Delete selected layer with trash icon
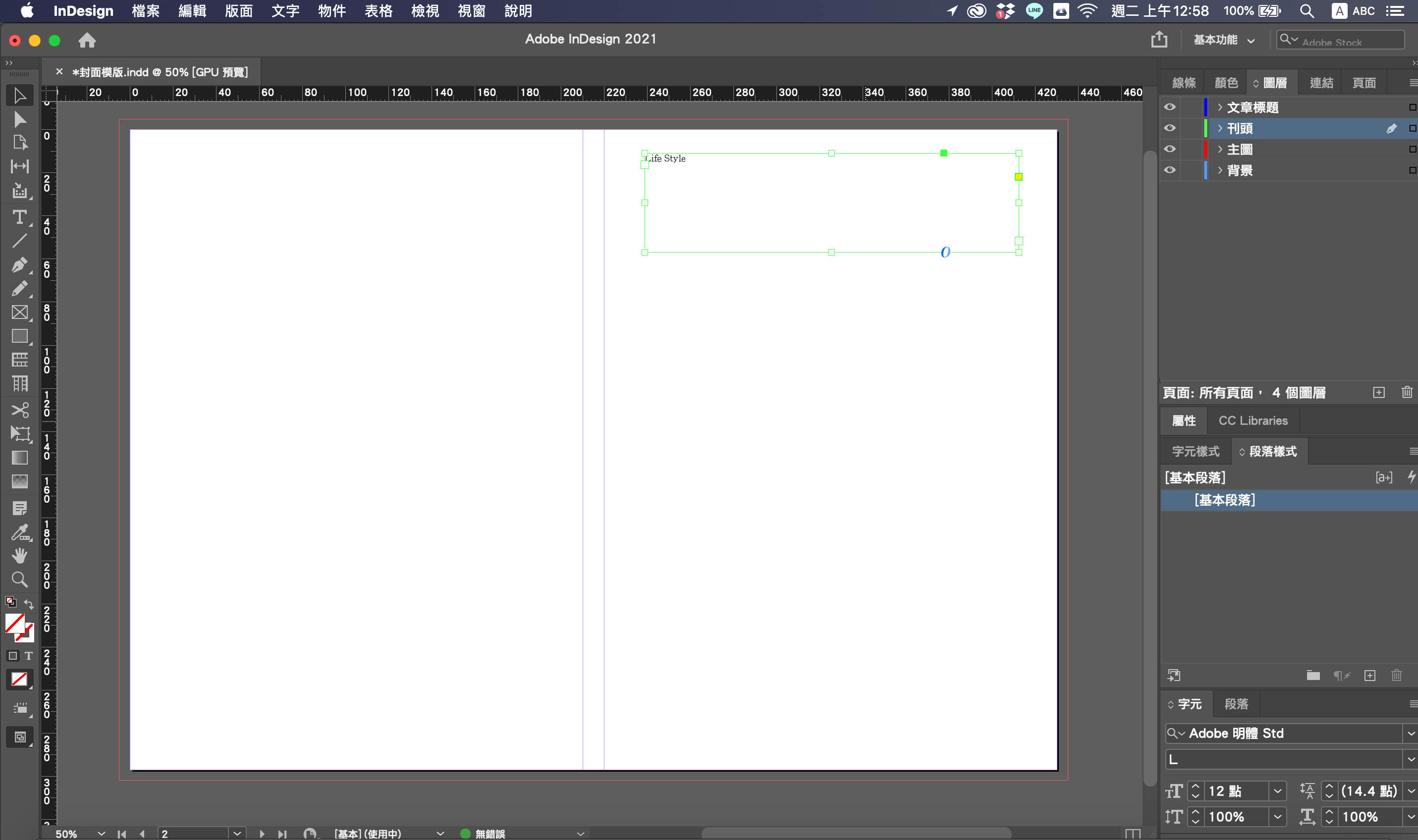 (x=1406, y=392)
